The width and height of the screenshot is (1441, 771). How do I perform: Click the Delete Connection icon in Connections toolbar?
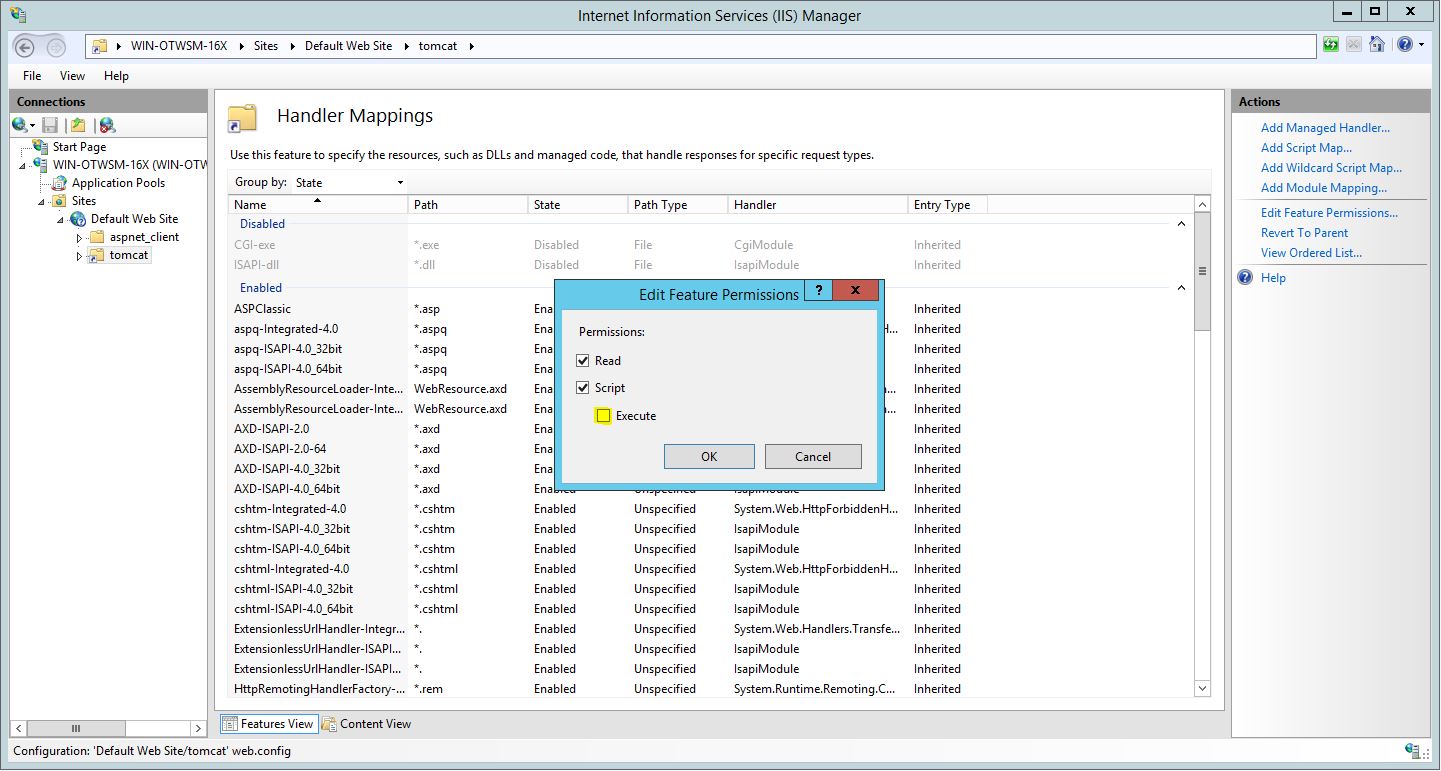pos(107,125)
